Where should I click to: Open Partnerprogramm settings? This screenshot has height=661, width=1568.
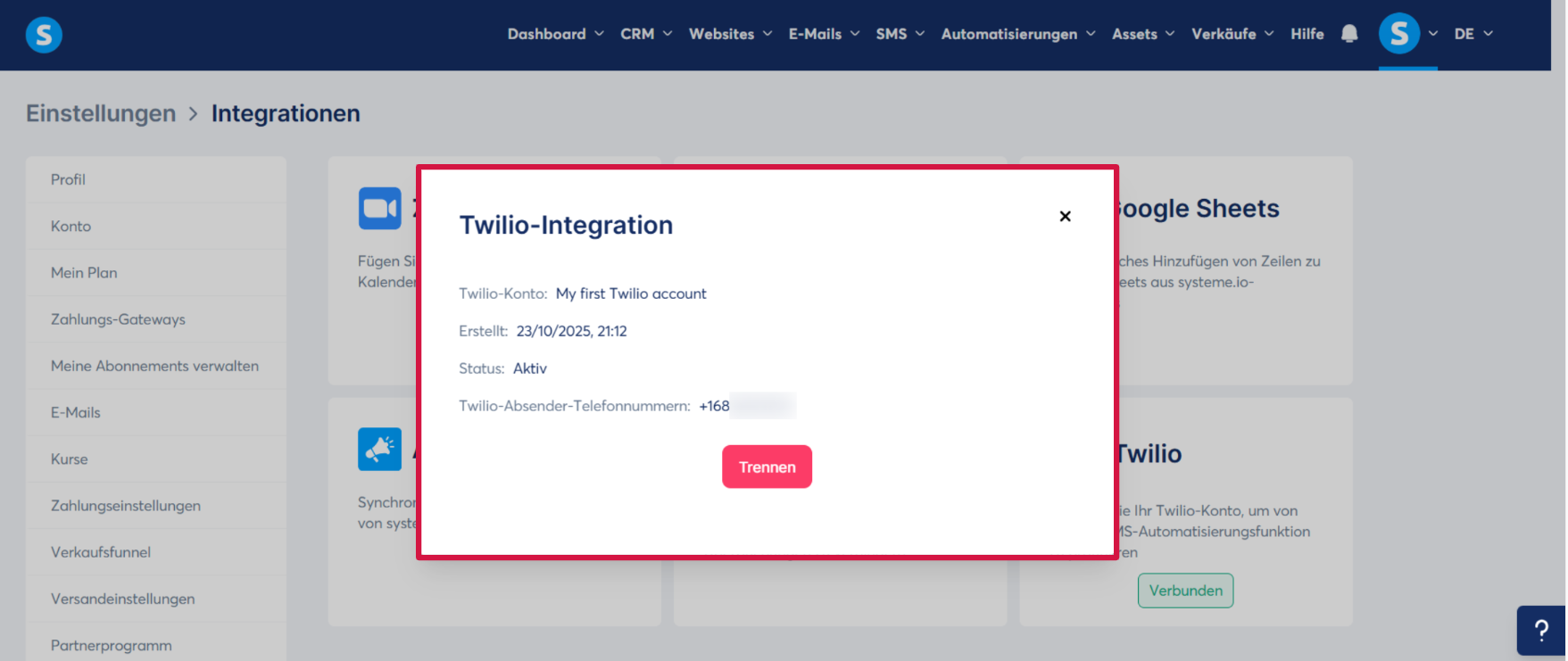(156, 645)
